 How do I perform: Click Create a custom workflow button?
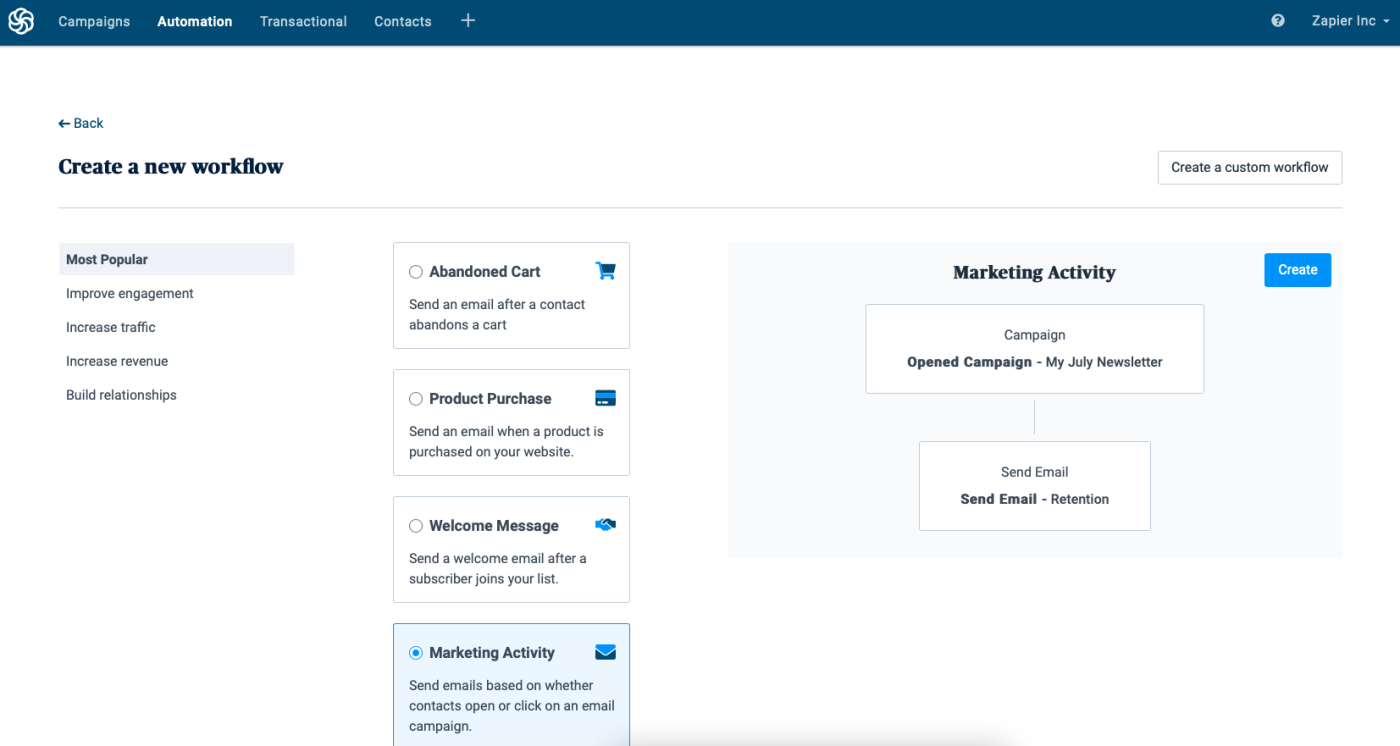[x=1249, y=167]
